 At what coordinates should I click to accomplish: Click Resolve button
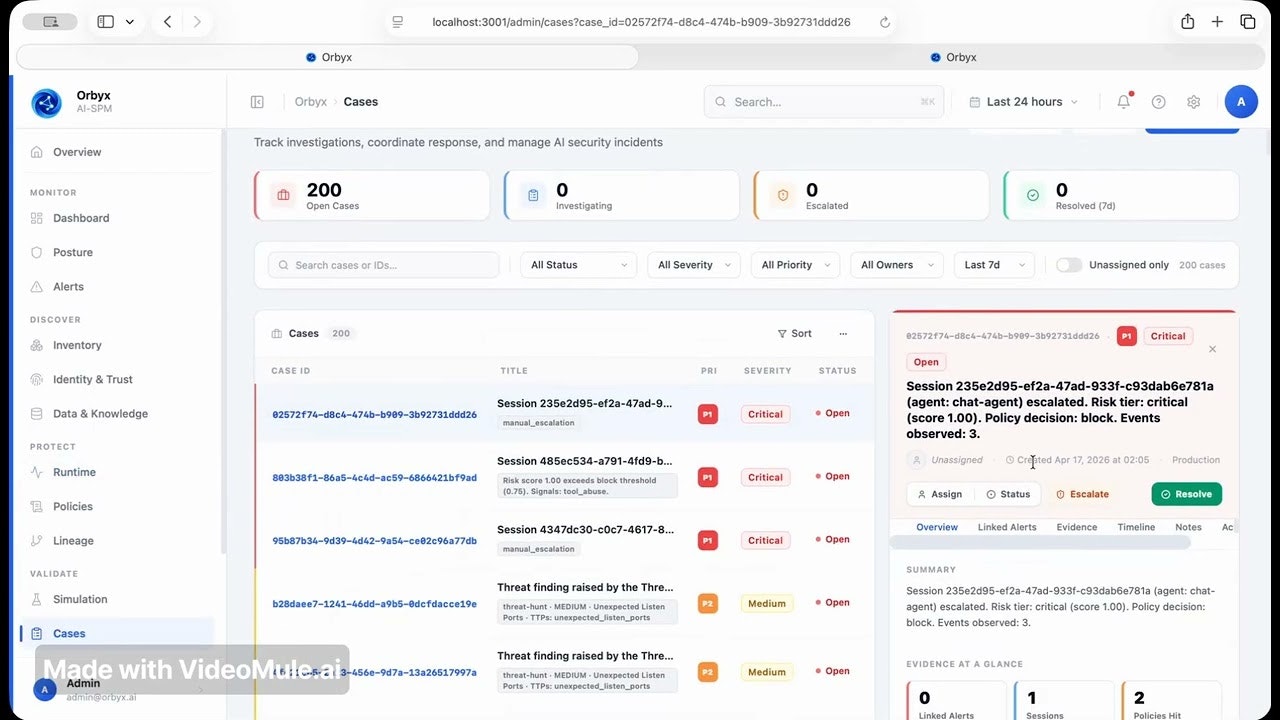(x=1187, y=494)
